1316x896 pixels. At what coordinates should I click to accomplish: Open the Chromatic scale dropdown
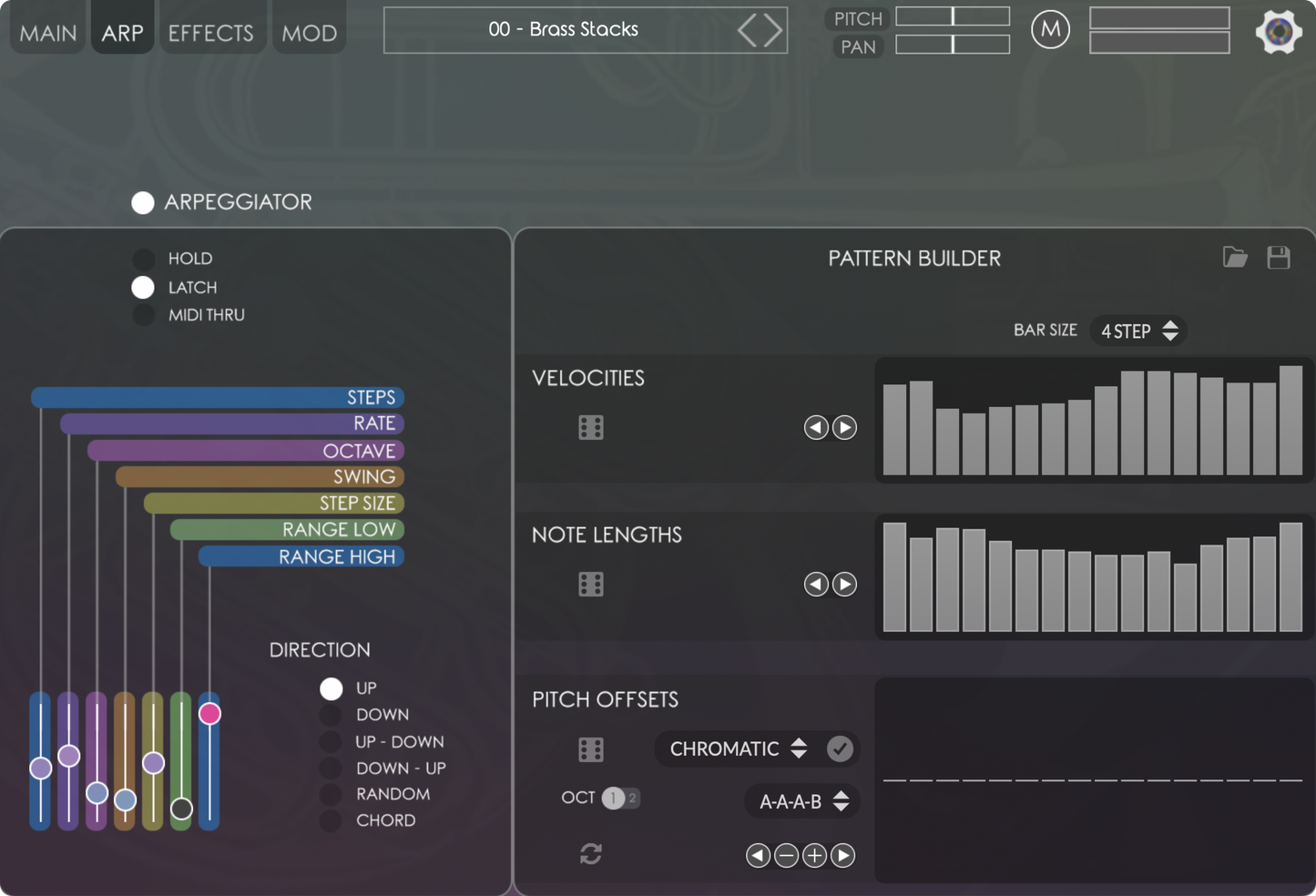pos(738,748)
